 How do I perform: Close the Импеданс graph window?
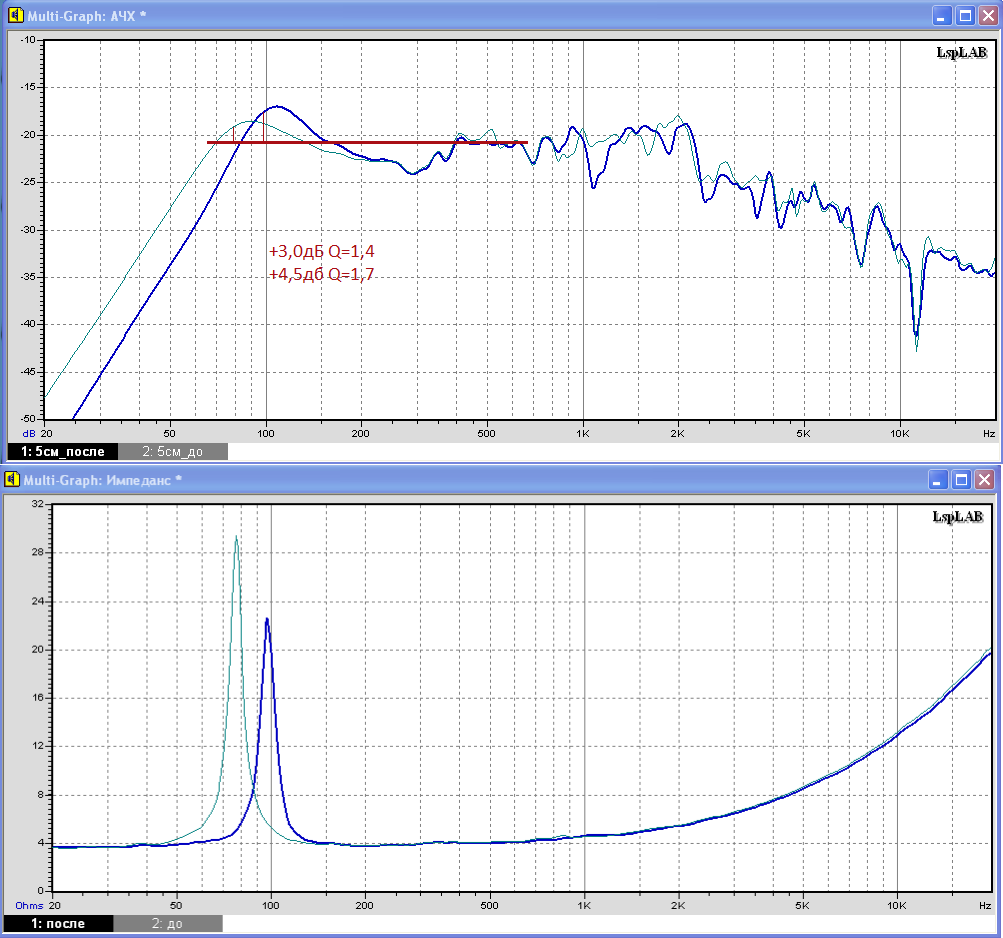coord(988,480)
